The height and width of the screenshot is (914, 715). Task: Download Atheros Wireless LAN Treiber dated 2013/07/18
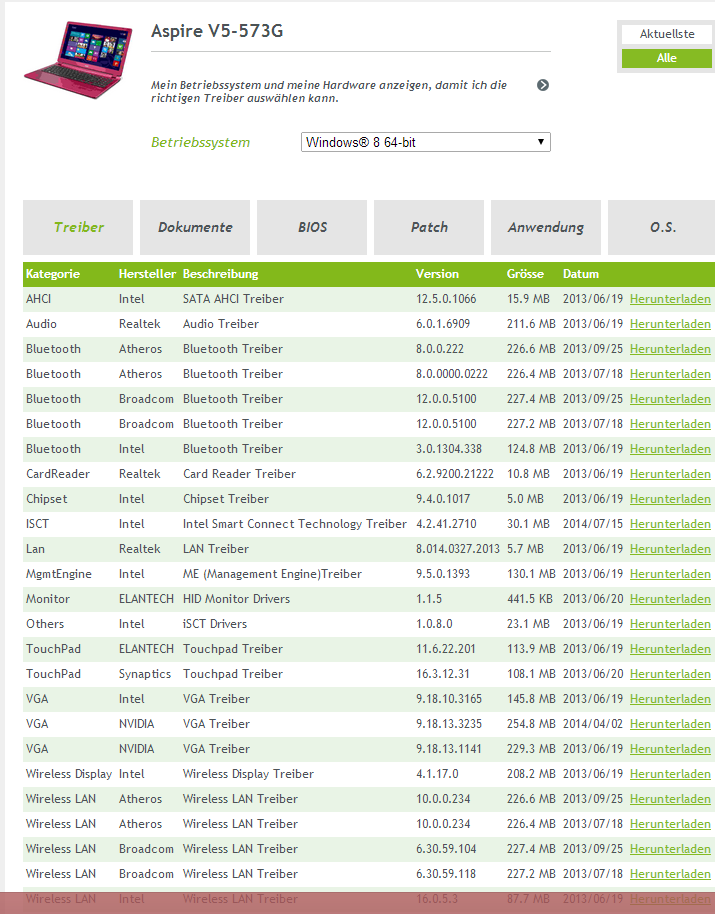click(x=670, y=824)
